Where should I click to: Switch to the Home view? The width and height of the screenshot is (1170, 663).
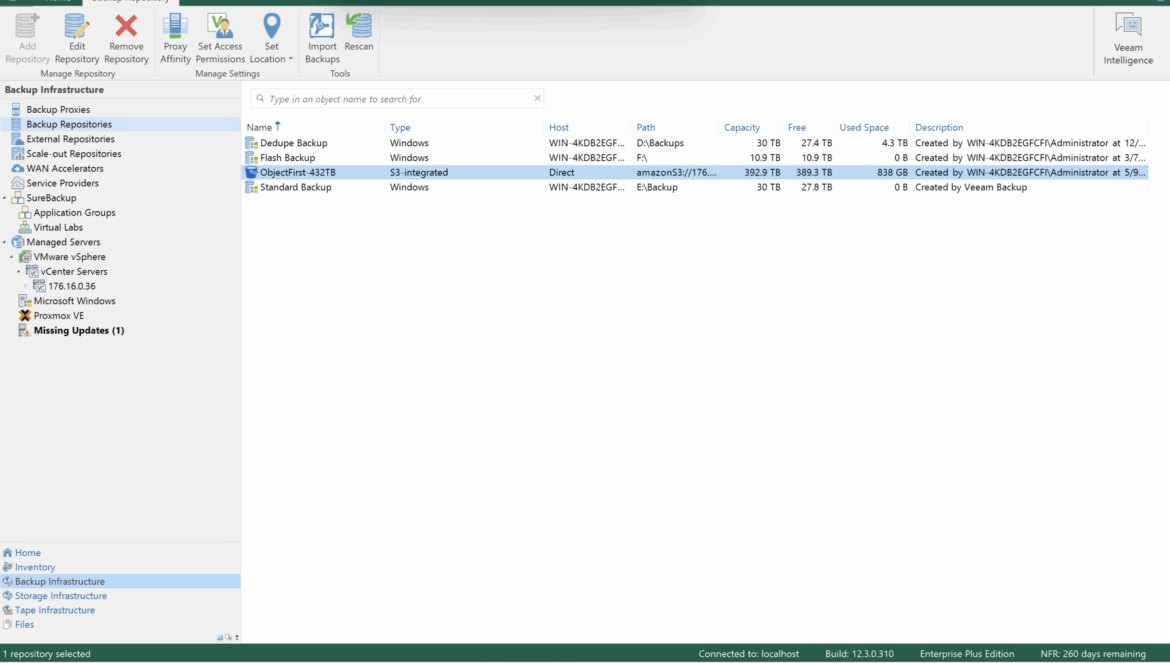pyautogui.click(x=28, y=553)
